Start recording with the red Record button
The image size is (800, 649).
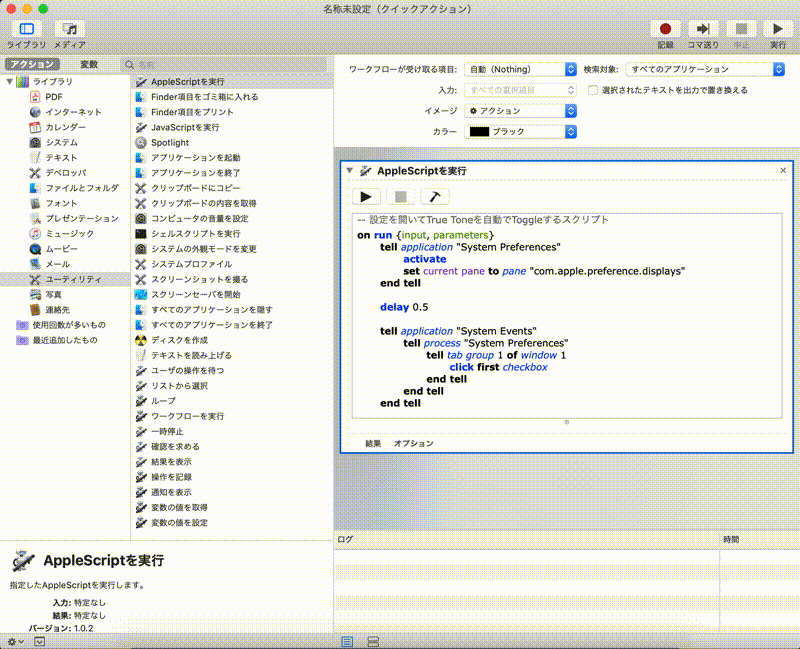[x=665, y=29]
